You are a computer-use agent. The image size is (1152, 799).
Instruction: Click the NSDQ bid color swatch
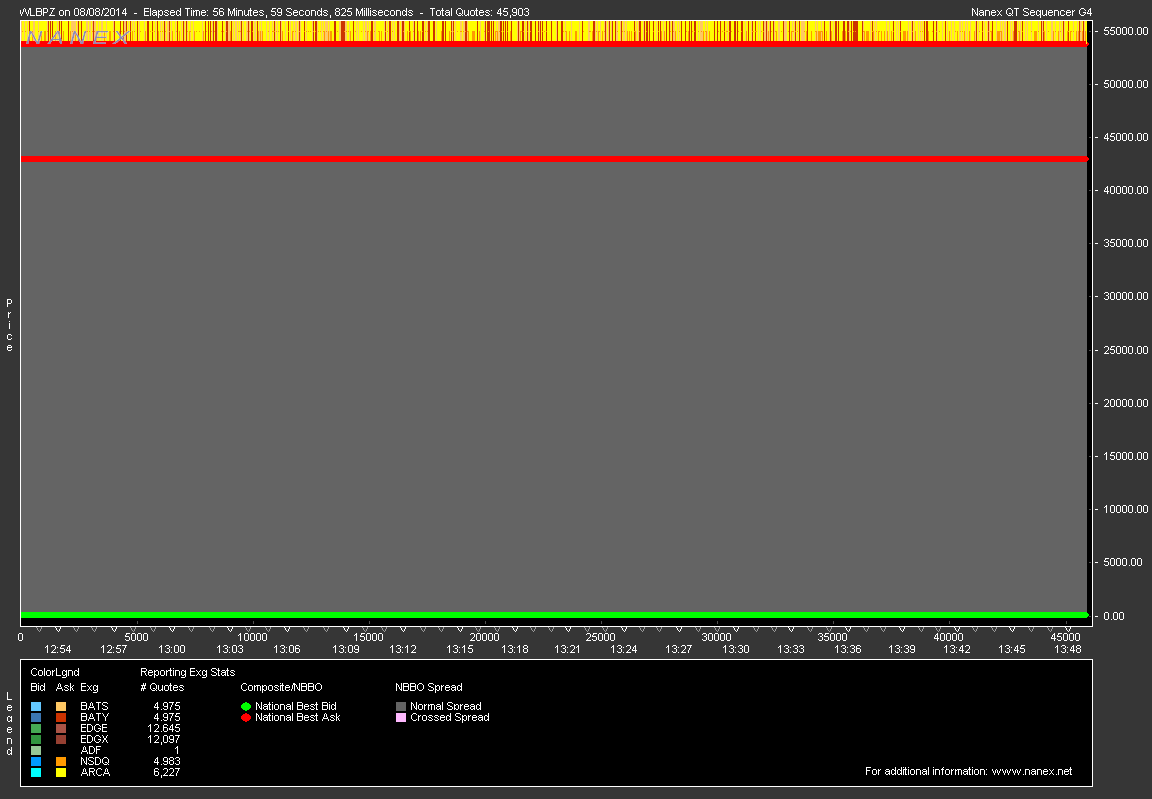tap(36, 762)
